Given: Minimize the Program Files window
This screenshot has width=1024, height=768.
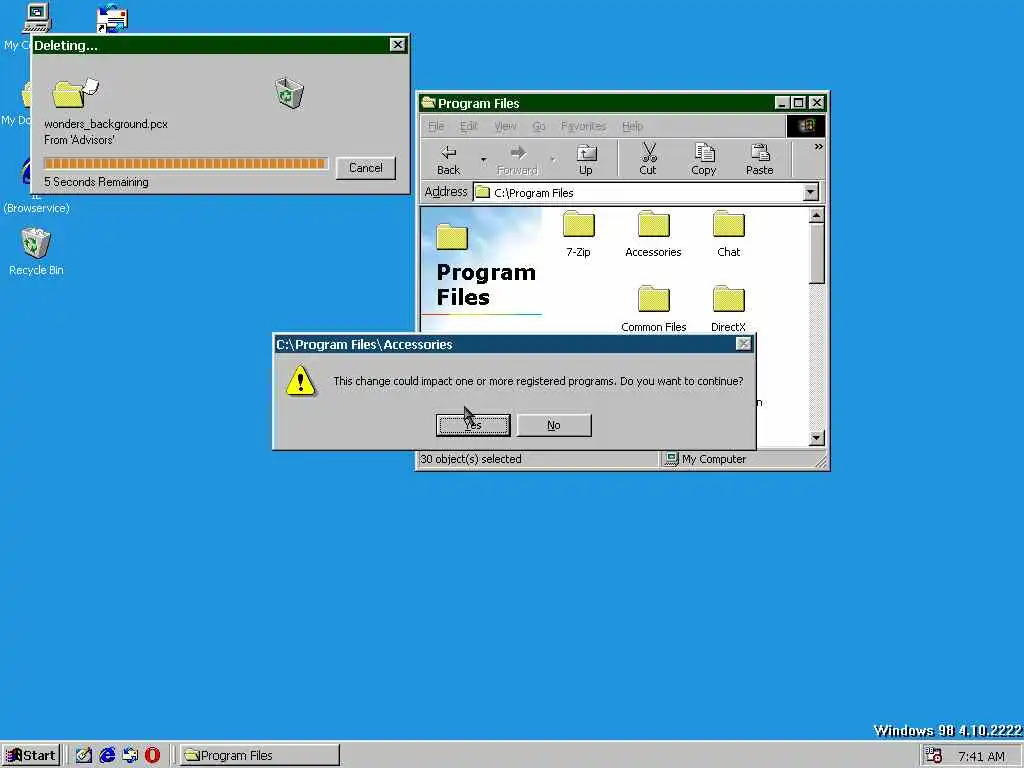Looking at the screenshot, I should 782,103.
